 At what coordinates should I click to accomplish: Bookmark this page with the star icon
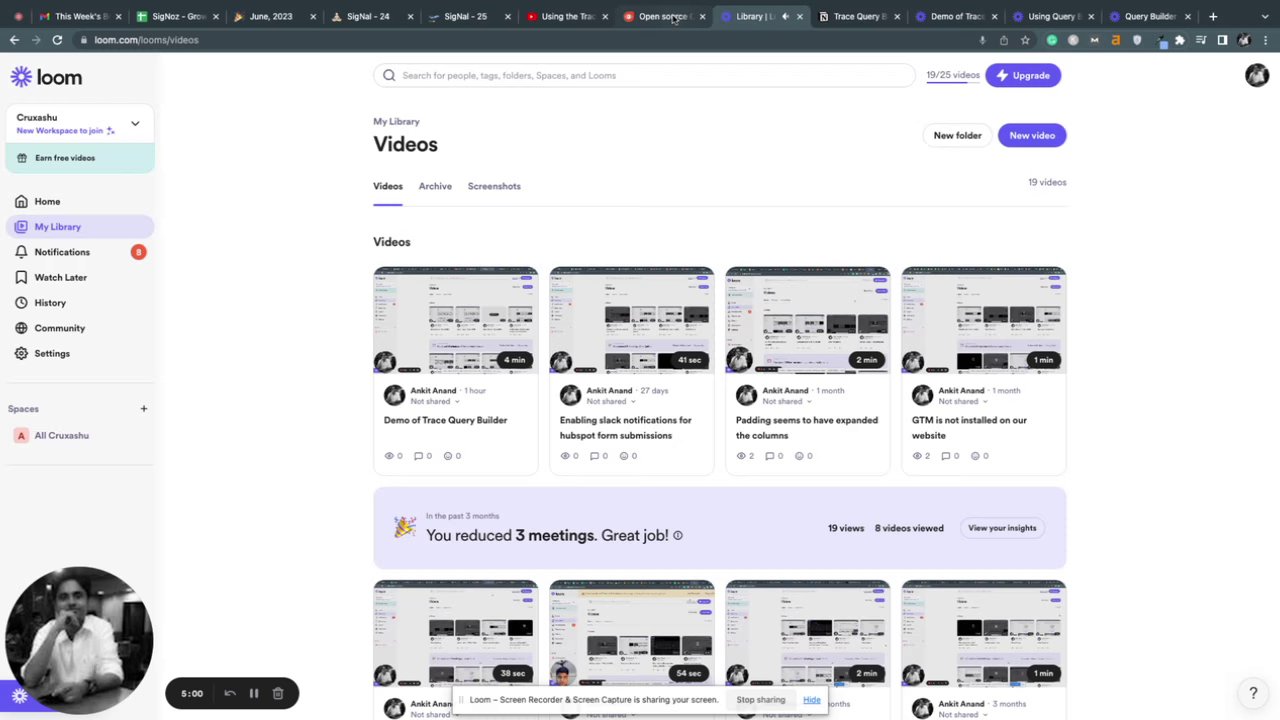click(1025, 40)
